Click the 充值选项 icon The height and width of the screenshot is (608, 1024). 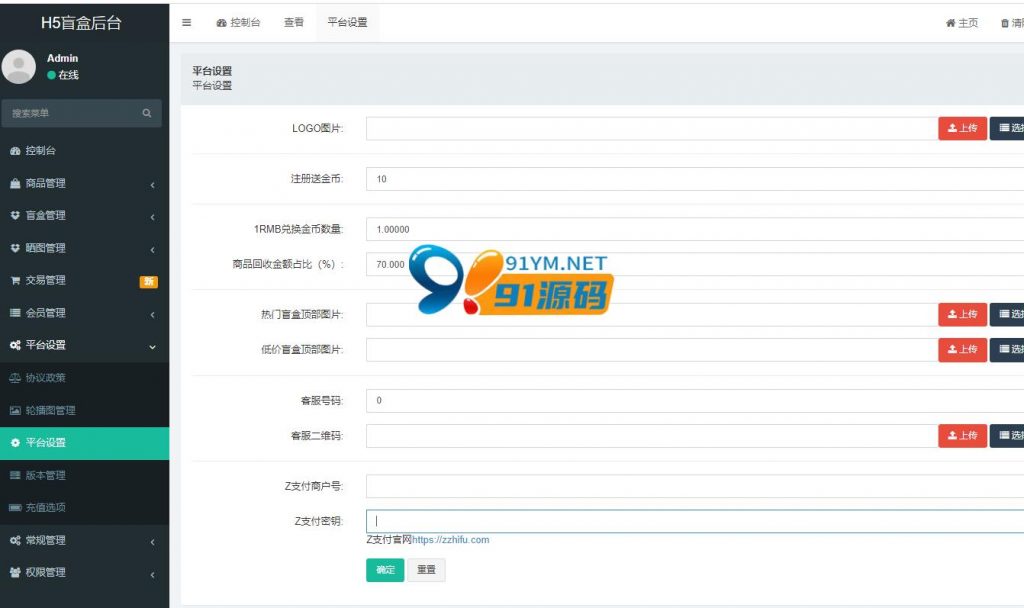[x=15, y=507]
